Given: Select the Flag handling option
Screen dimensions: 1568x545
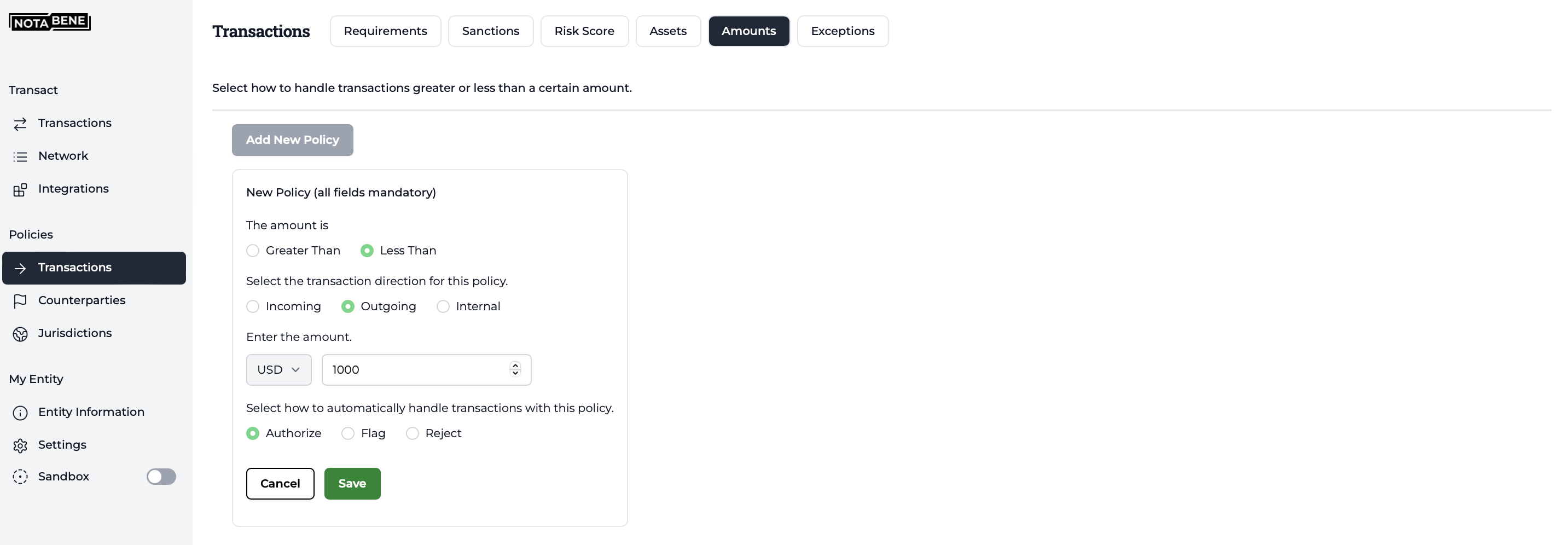Looking at the screenshot, I should click(347, 433).
